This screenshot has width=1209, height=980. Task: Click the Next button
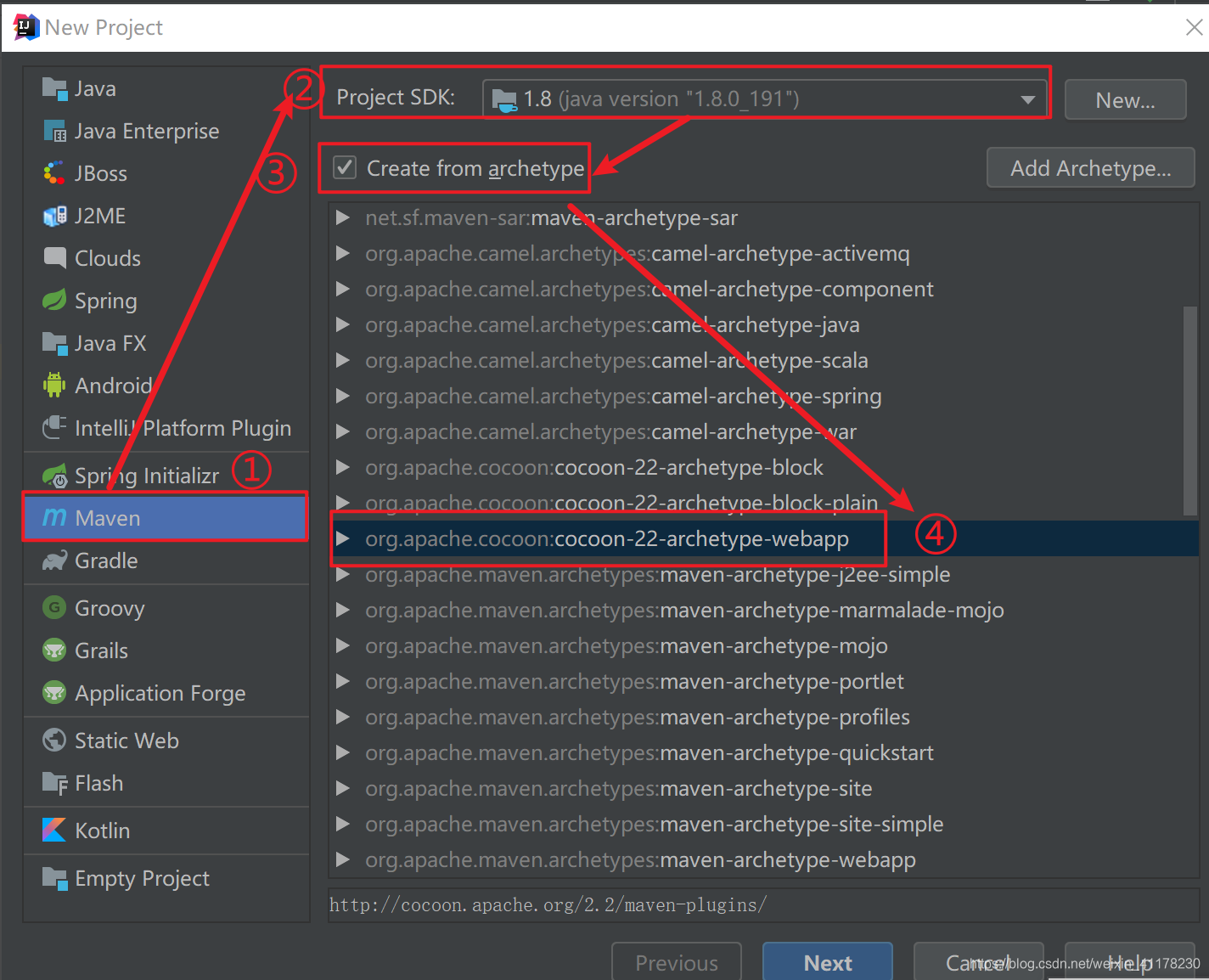tap(828, 961)
